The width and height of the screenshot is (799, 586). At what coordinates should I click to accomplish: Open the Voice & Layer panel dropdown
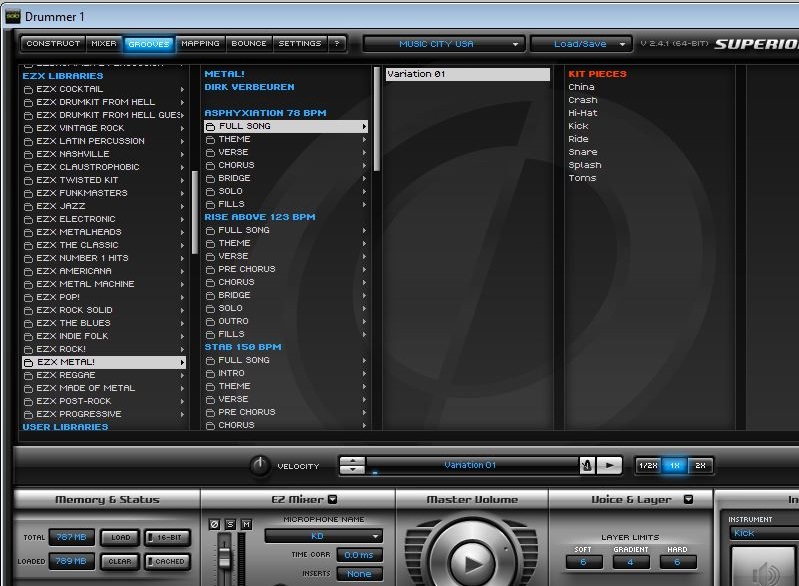pos(688,499)
